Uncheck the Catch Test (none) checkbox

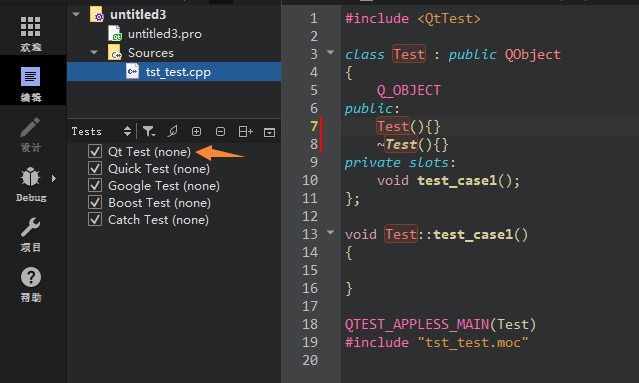point(95,220)
